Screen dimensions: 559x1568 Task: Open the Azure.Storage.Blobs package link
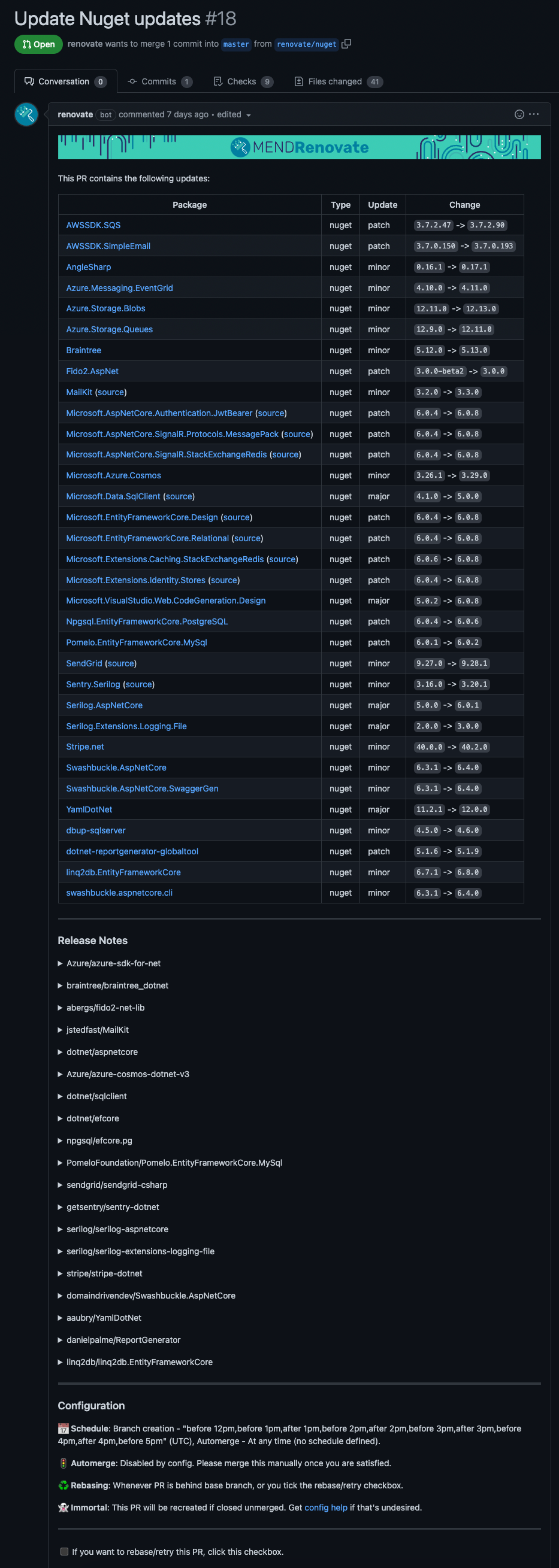[105, 308]
